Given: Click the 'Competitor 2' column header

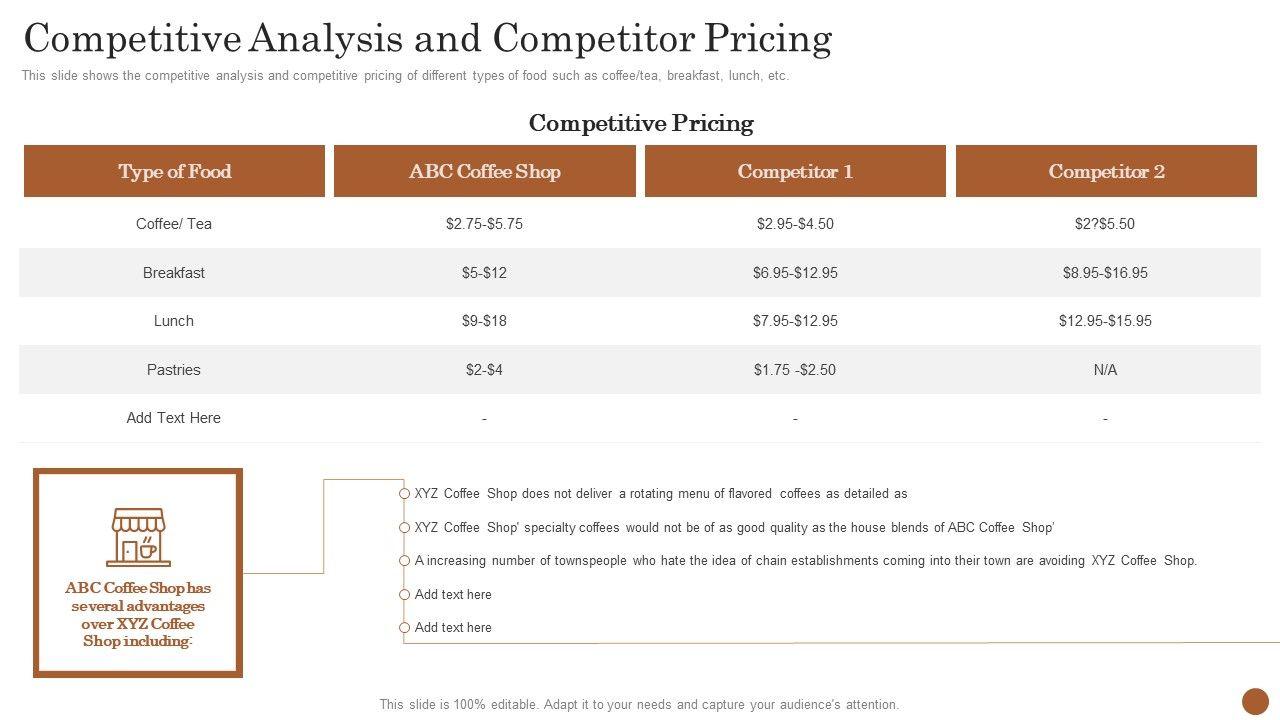Looking at the screenshot, I should [x=1106, y=171].
